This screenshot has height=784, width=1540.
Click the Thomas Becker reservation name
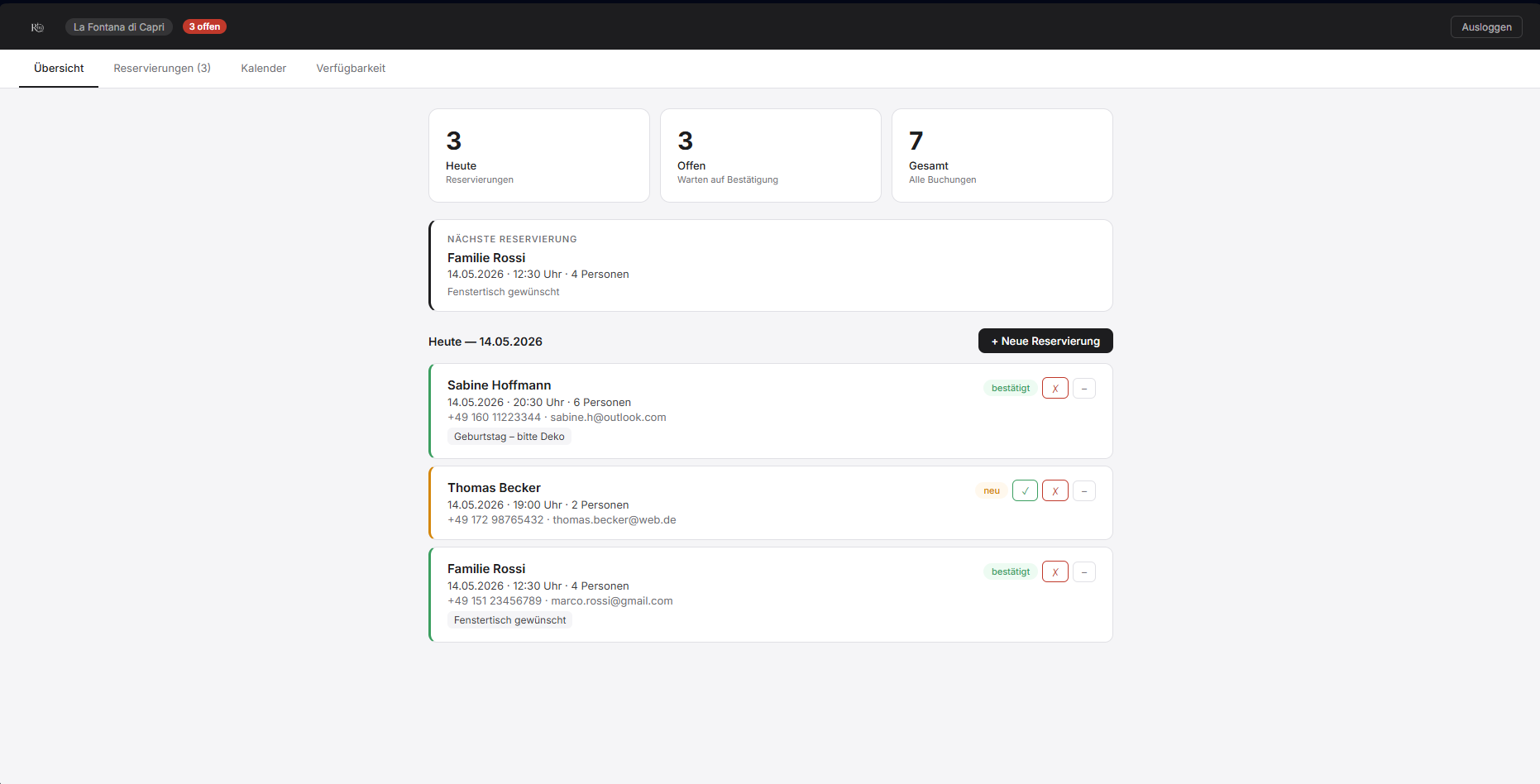(x=494, y=488)
